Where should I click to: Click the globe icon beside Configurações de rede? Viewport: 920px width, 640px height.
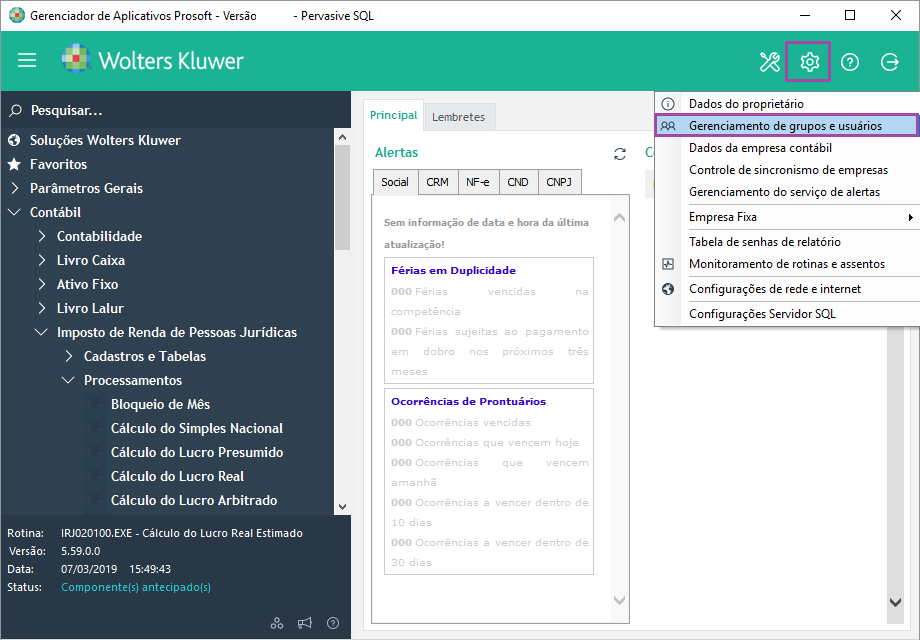click(668, 289)
